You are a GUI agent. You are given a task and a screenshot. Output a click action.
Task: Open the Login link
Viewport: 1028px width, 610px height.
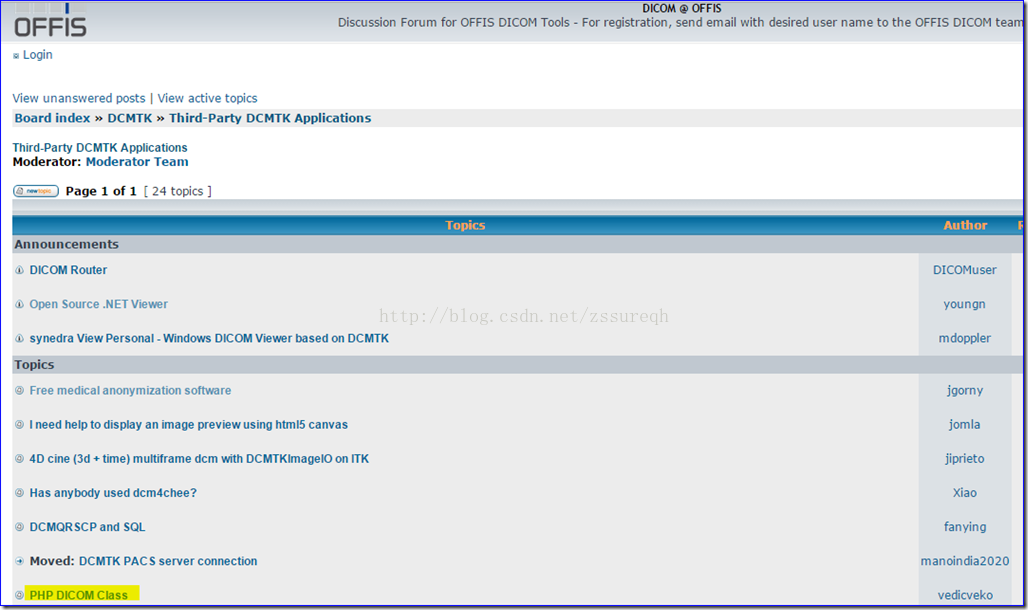37,55
